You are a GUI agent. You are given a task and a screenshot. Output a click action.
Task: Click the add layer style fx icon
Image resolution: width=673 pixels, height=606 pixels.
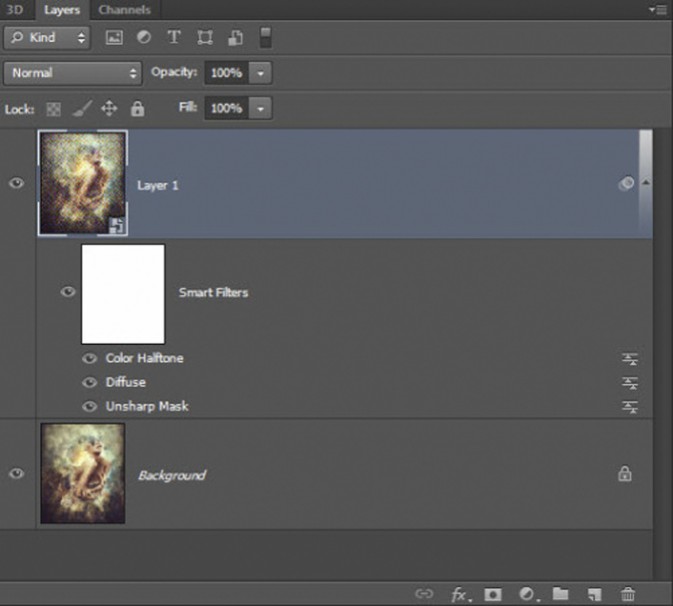point(459,594)
